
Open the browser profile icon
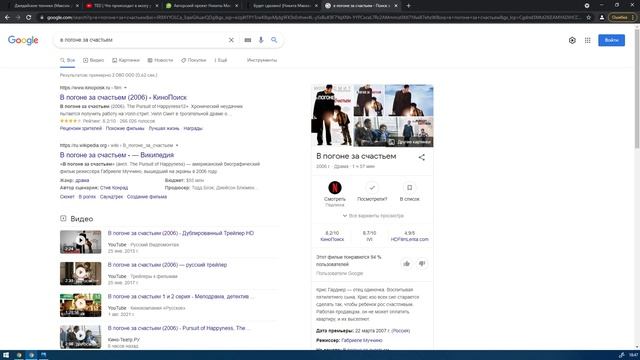click(602, 18)
